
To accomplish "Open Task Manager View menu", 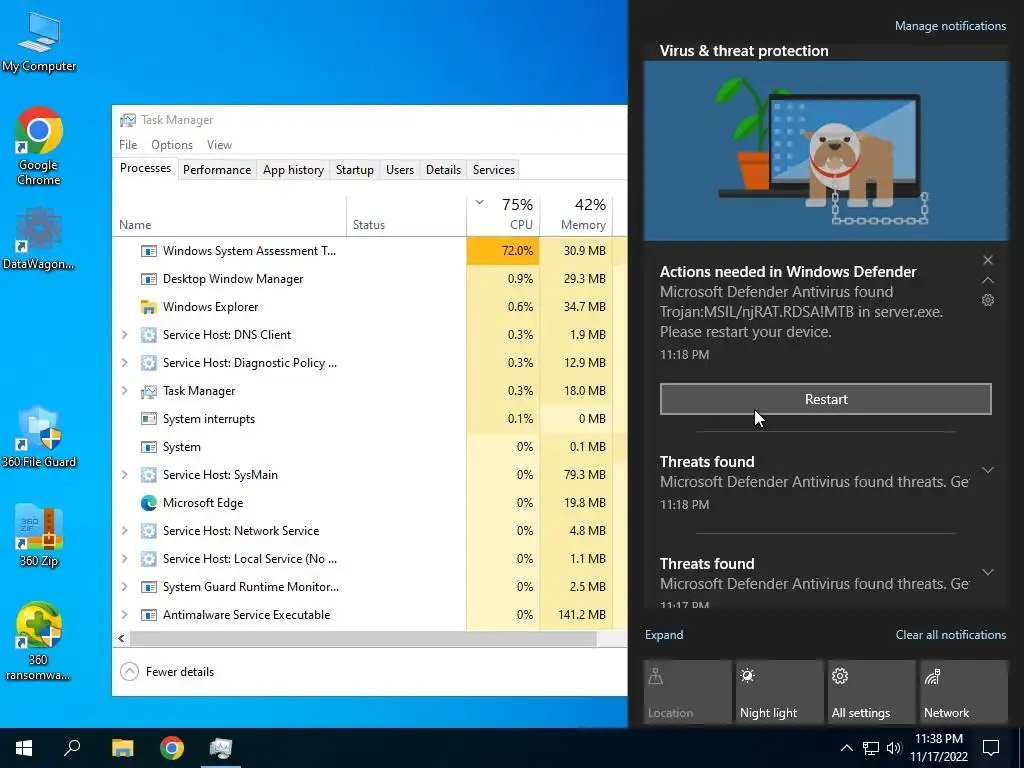I will click(x=219, y=145).
